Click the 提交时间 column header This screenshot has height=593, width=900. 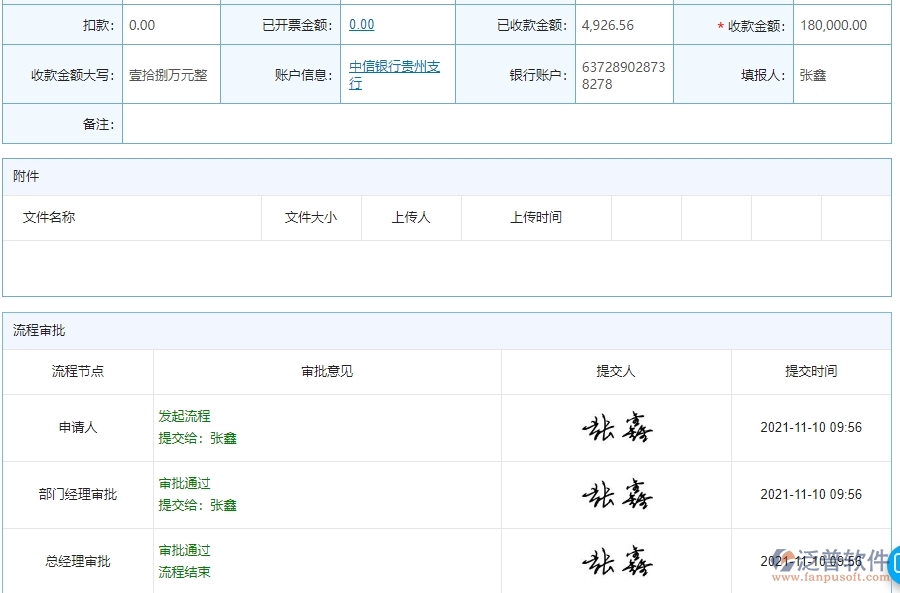coord(810,371)
